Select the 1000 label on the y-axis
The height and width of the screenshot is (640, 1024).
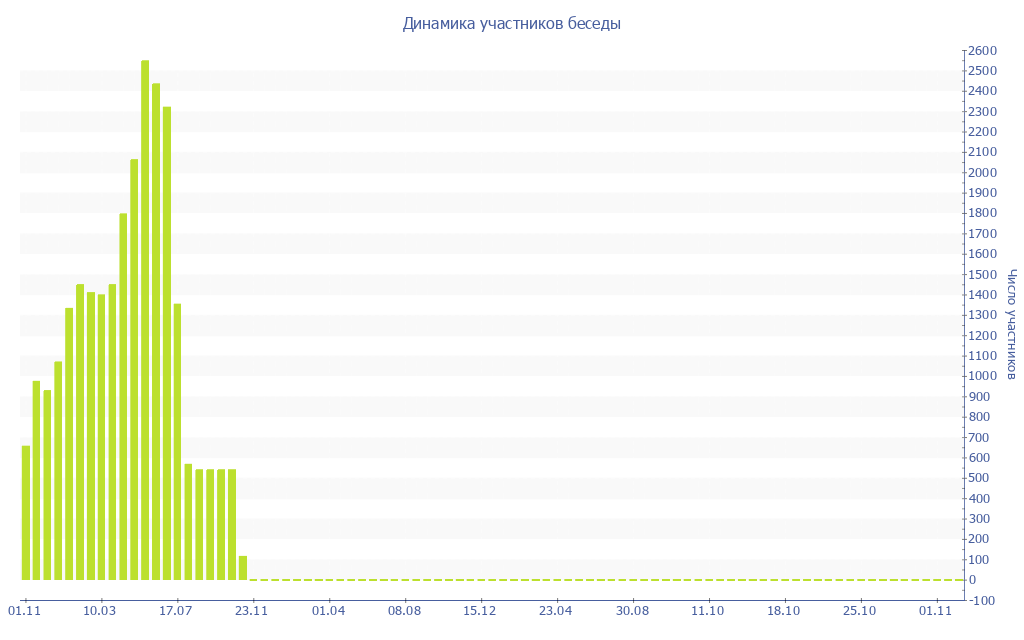click(983, 376)
